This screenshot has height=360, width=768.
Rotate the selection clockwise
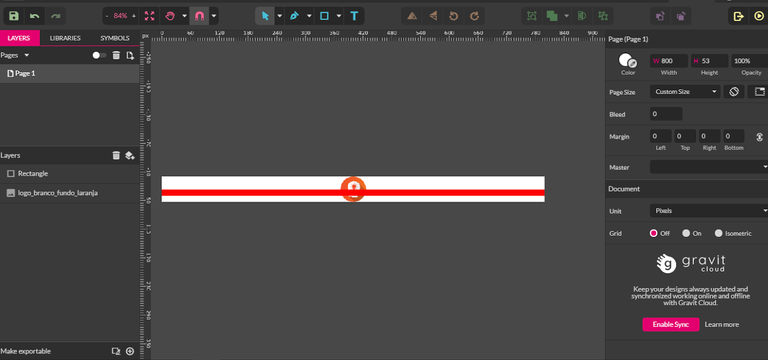(474, 16)
